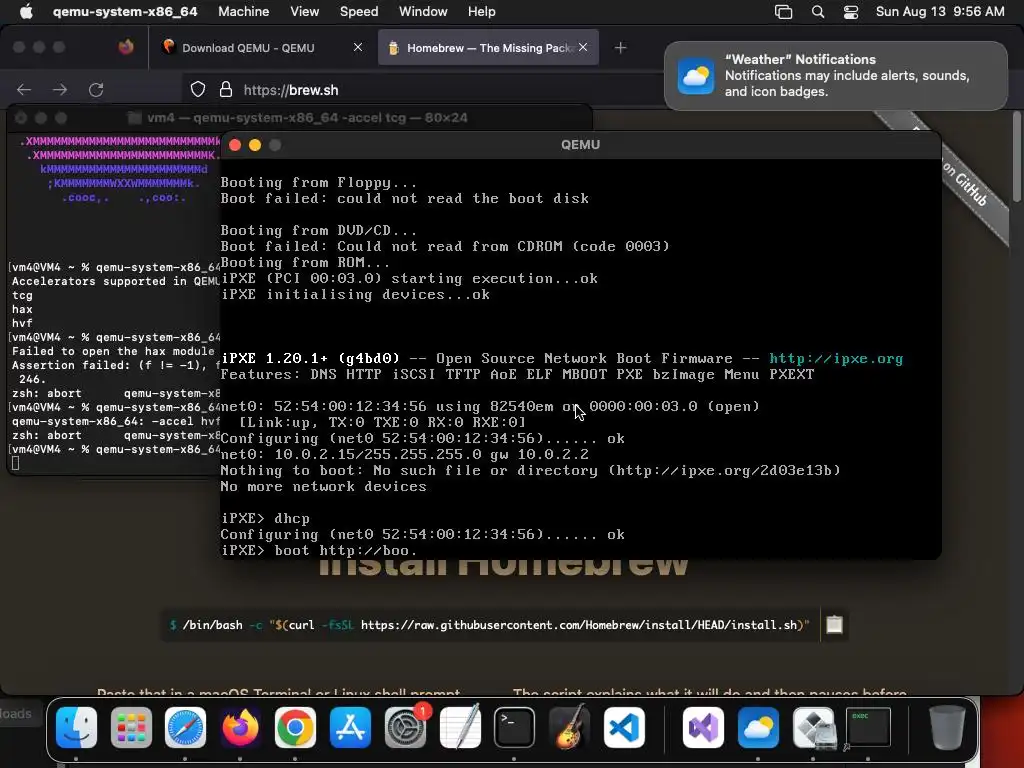The image size is (1024, 768).
Task: Open Control Center in menu bar
Action: pyautogui.click(x=851, y=12)
